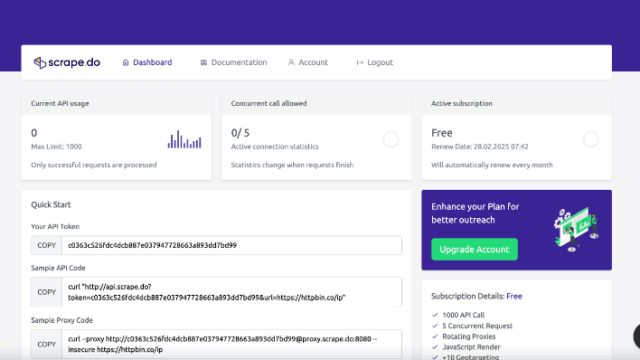Click the Documentation book icon

coord(203,62)
